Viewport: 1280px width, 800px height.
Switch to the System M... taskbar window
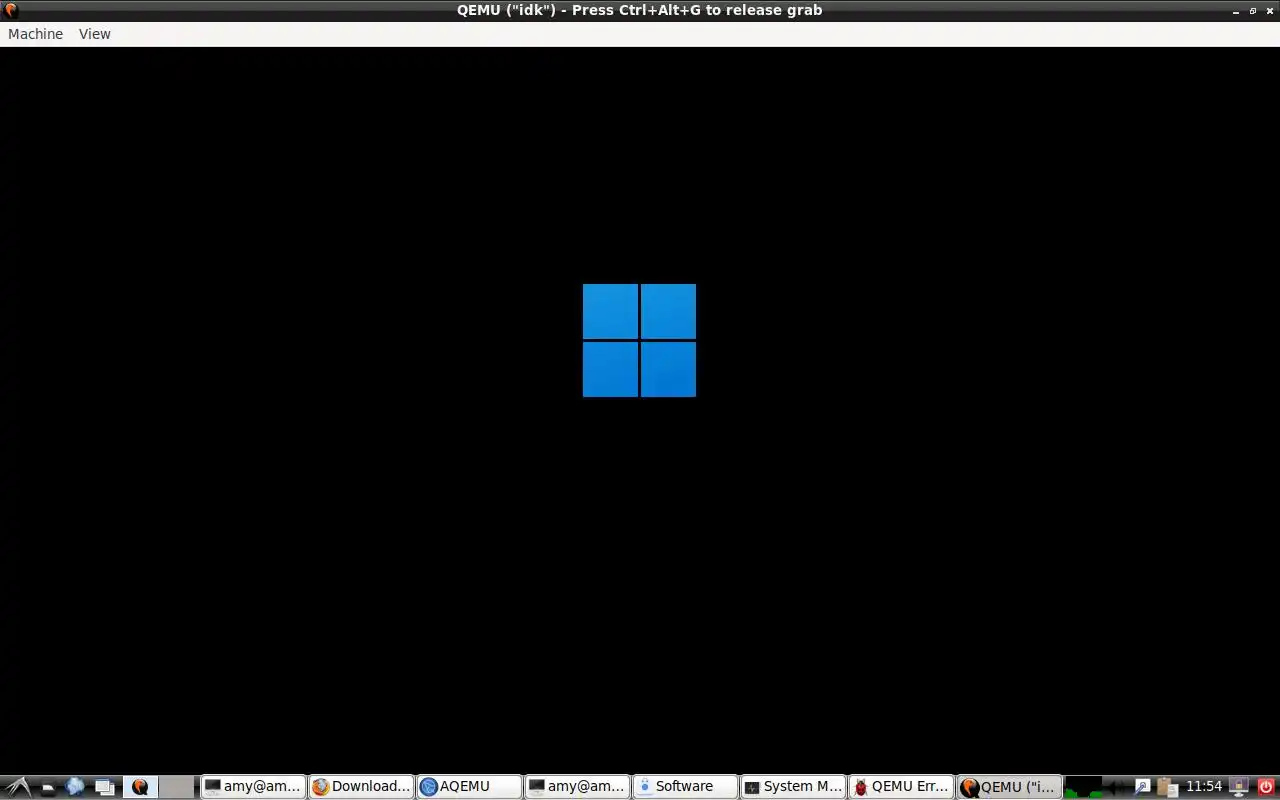point(793,787)
